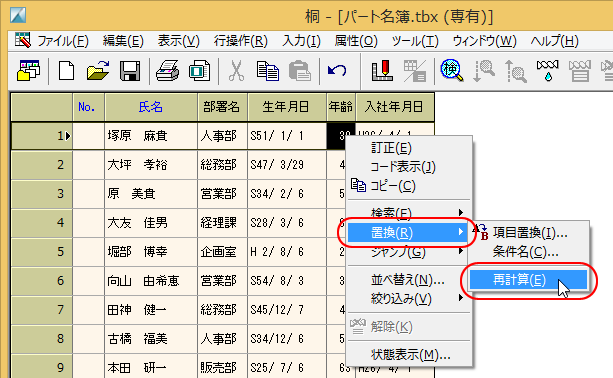Click the copy icon in toolbar
This screenshot has width=613, height=378.
[268, 71]
